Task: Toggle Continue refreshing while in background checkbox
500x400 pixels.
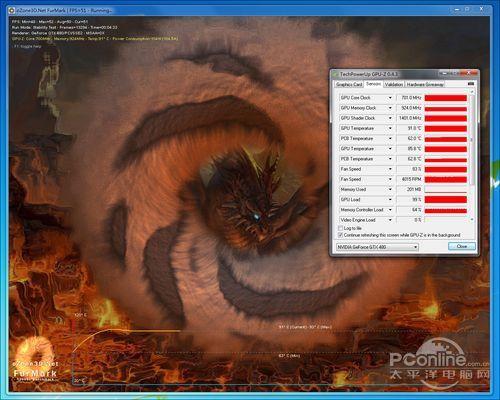Action: point(340,235)
